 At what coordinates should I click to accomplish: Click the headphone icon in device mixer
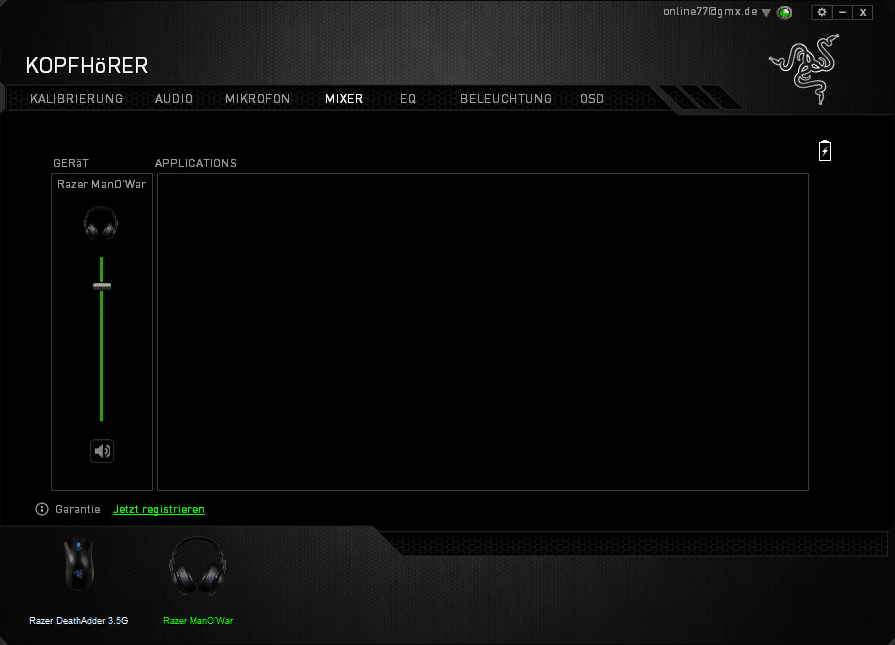coord(101,222)
